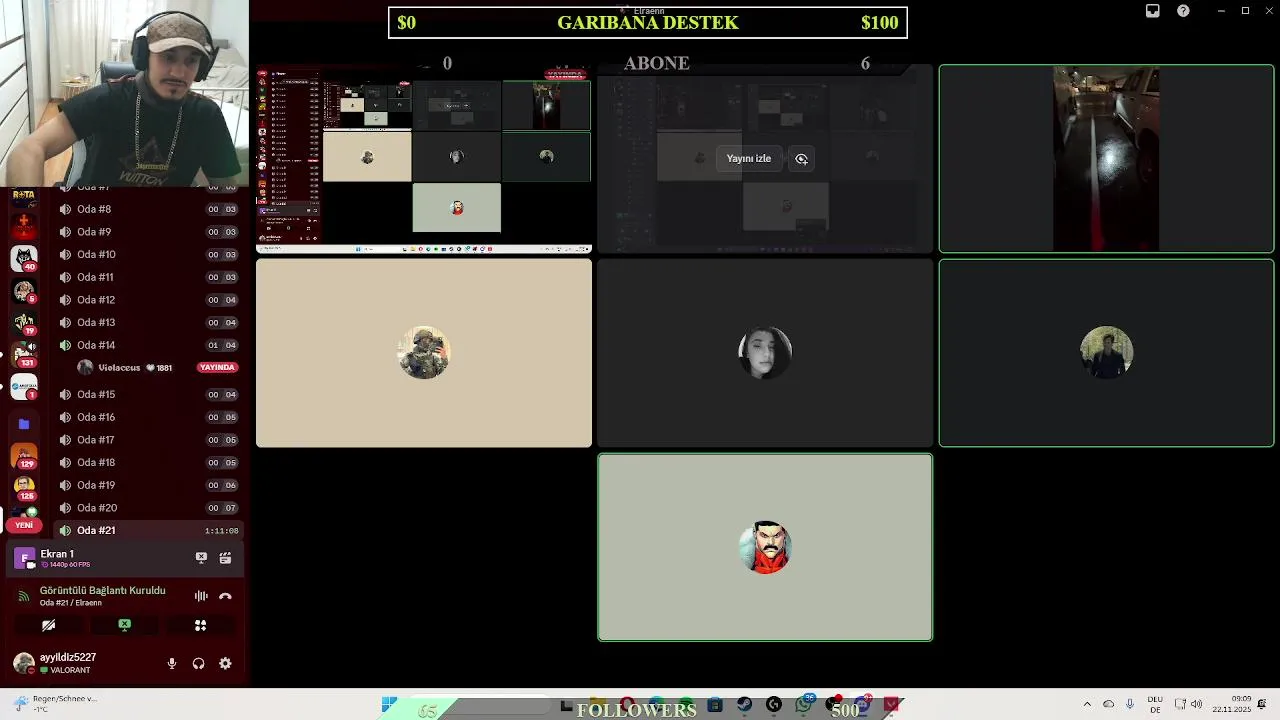Mute the microphone
This screenshot has height=720, width=1280.
point(172,663)
